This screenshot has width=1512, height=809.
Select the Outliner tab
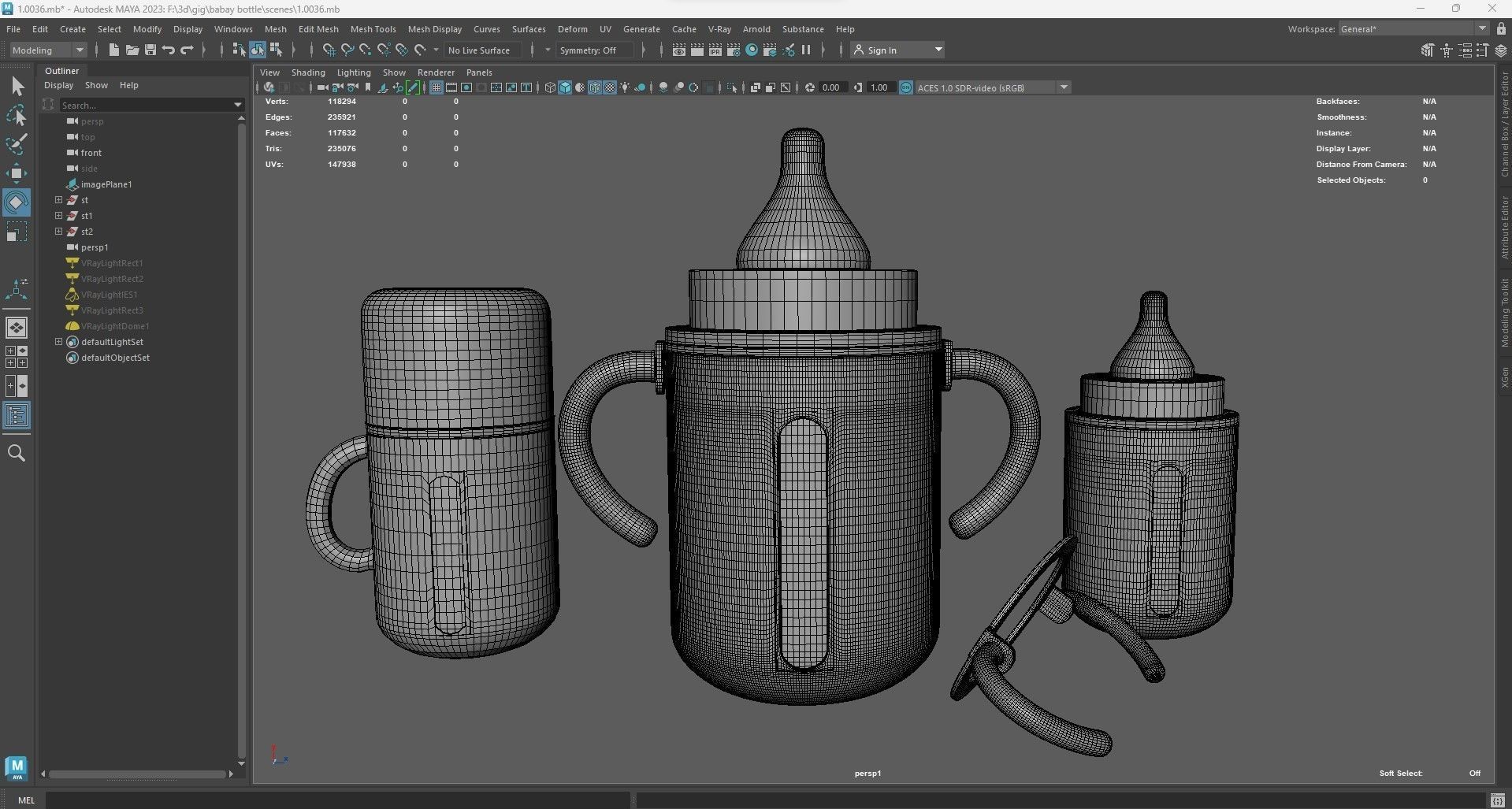point(61,71)
